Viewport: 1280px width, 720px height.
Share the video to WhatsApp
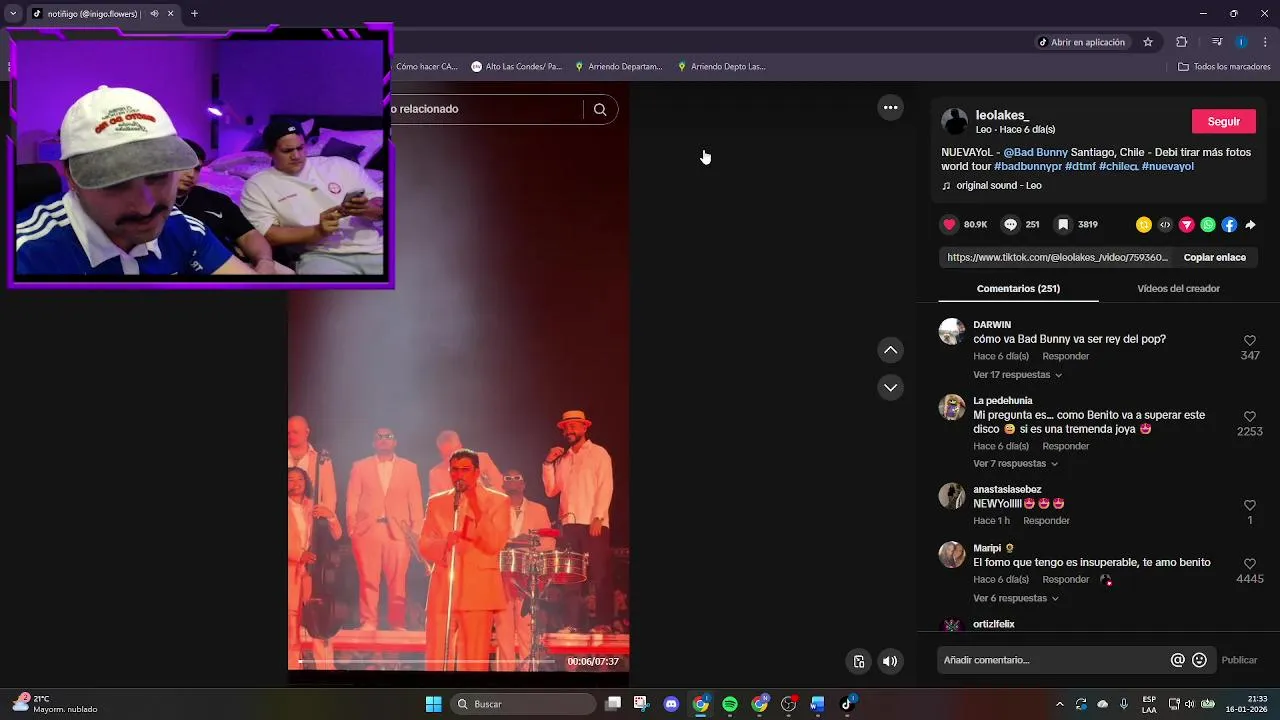coord(1208,225)
